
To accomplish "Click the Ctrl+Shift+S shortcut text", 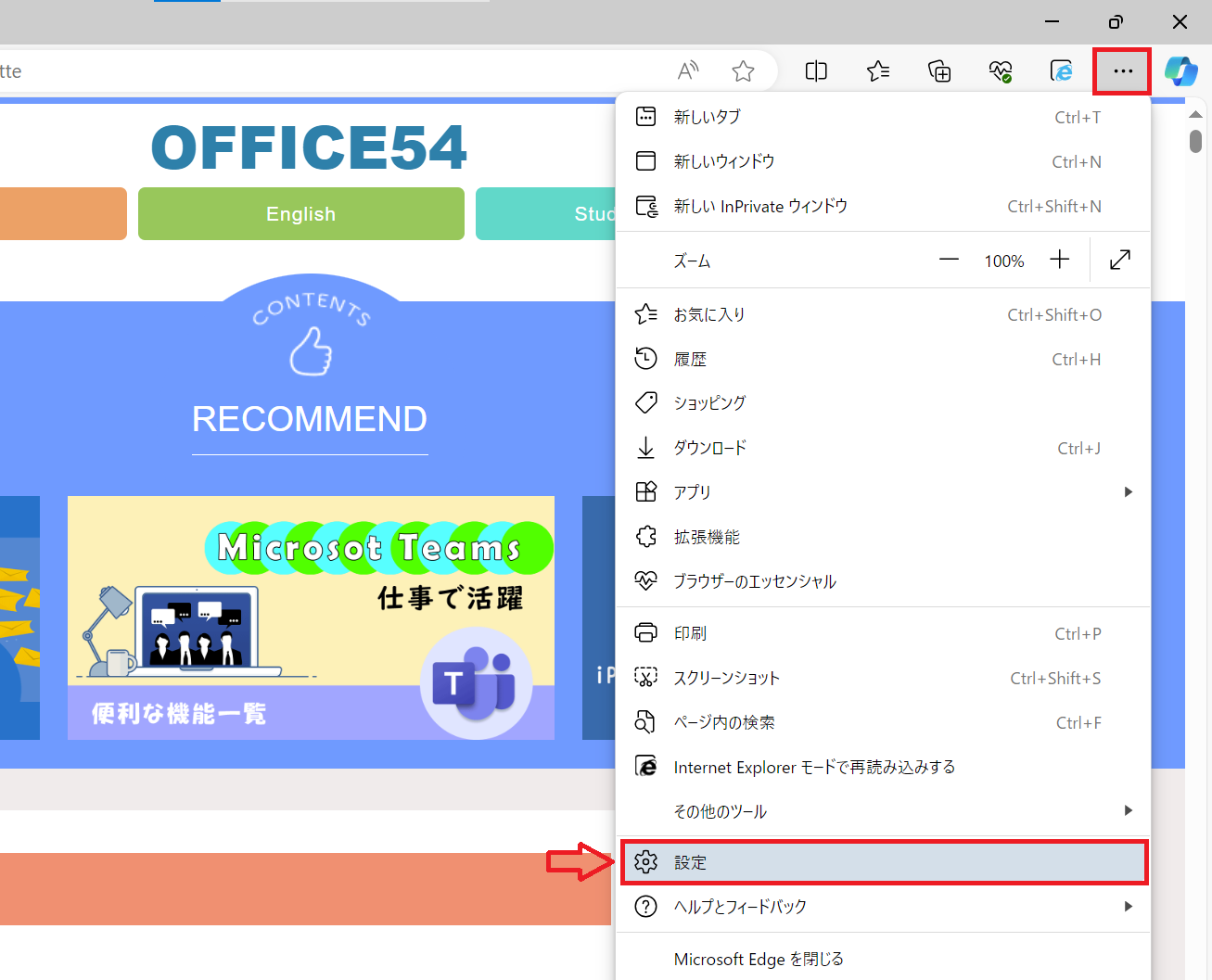I will (1055, 679).
